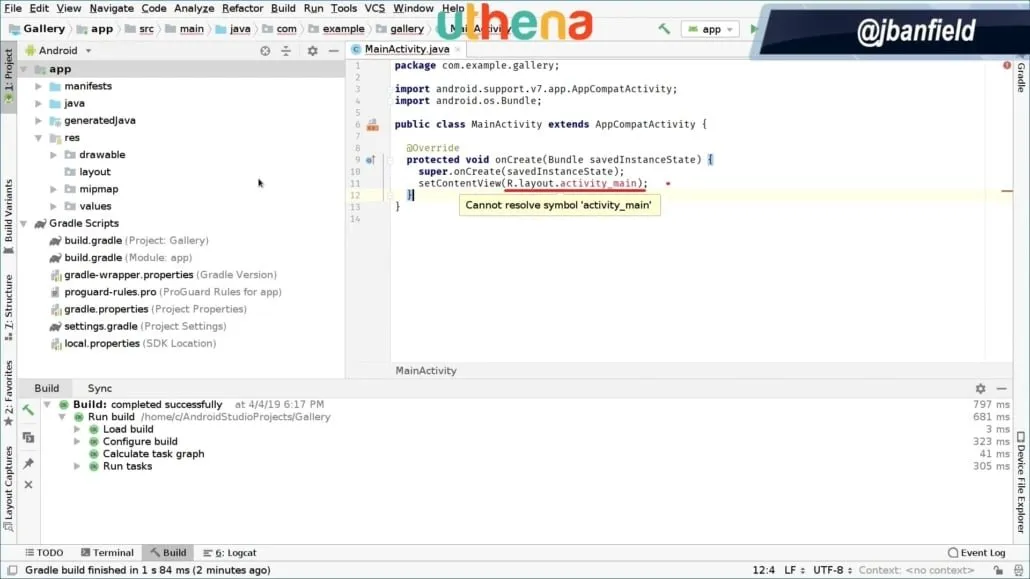Open Project panel settings gear
The width and height of the screenshot is (1030, 579).
313,51
